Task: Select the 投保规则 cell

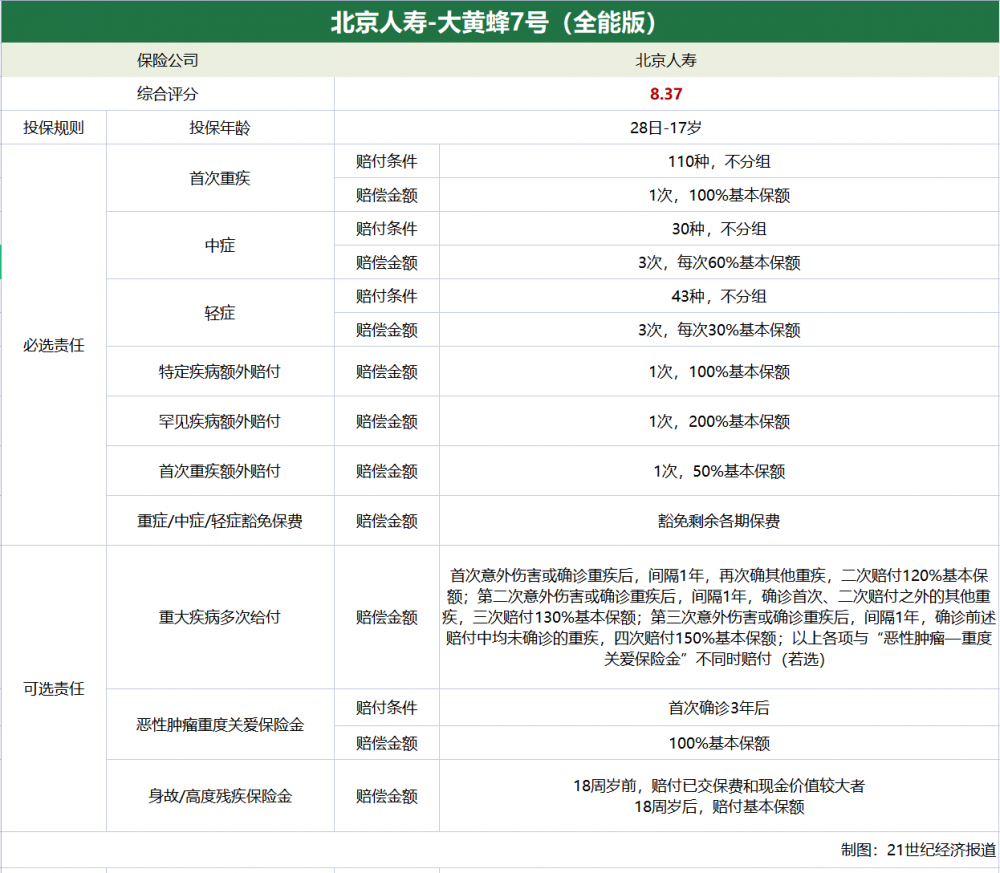Action: (x=54, y=128)
